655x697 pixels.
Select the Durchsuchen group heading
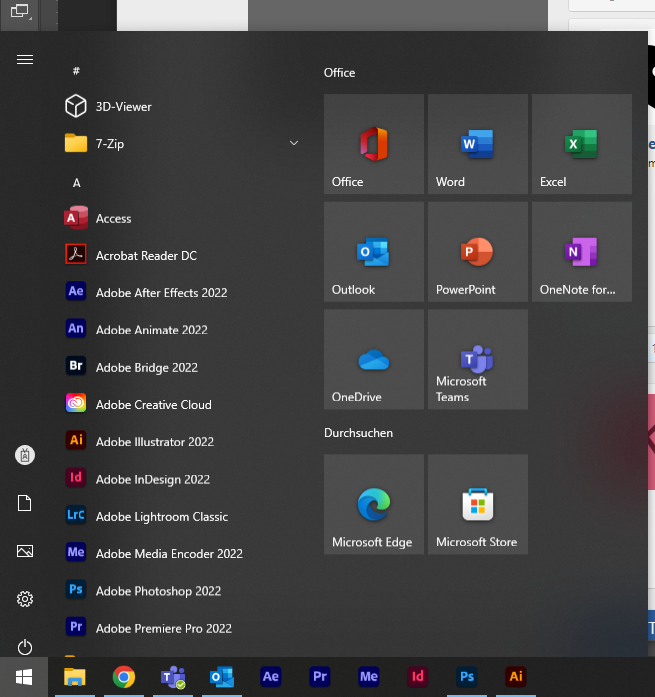click(x=359, y=433)
